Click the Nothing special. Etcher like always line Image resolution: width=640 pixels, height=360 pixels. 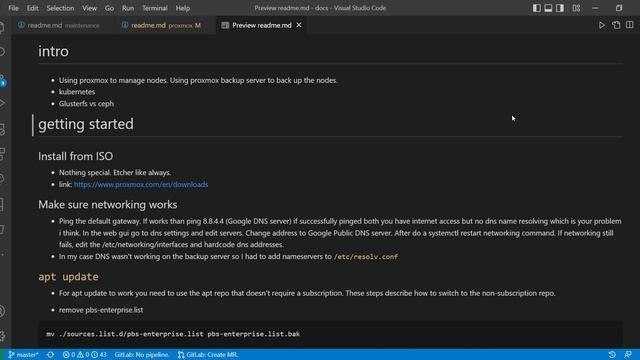pyautogui.click(x=115, y=173)
